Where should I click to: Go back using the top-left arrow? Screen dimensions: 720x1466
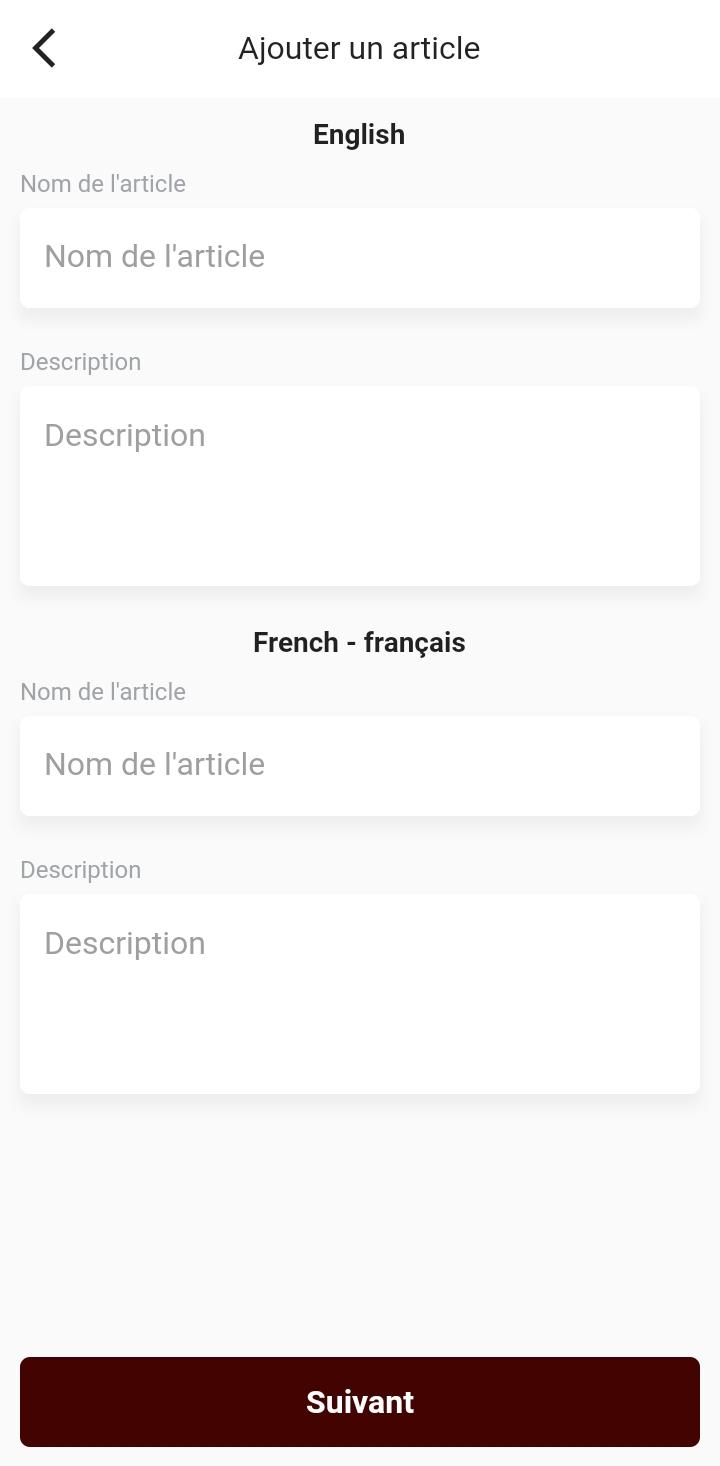(x=44, y=48)
